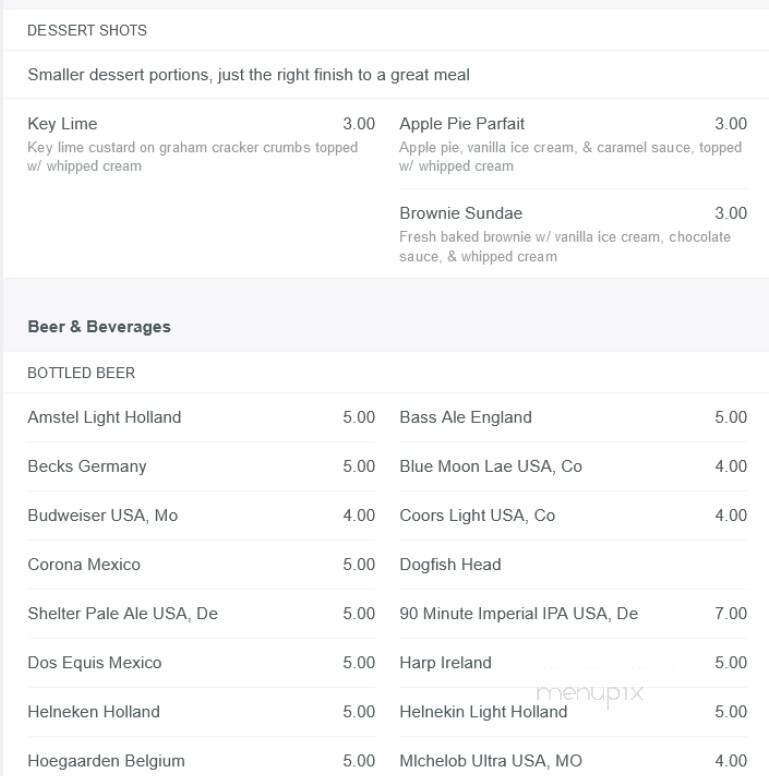Click the Hoegaarden Belgium entry
Viewport: 769px width, 776px height.
106,760
